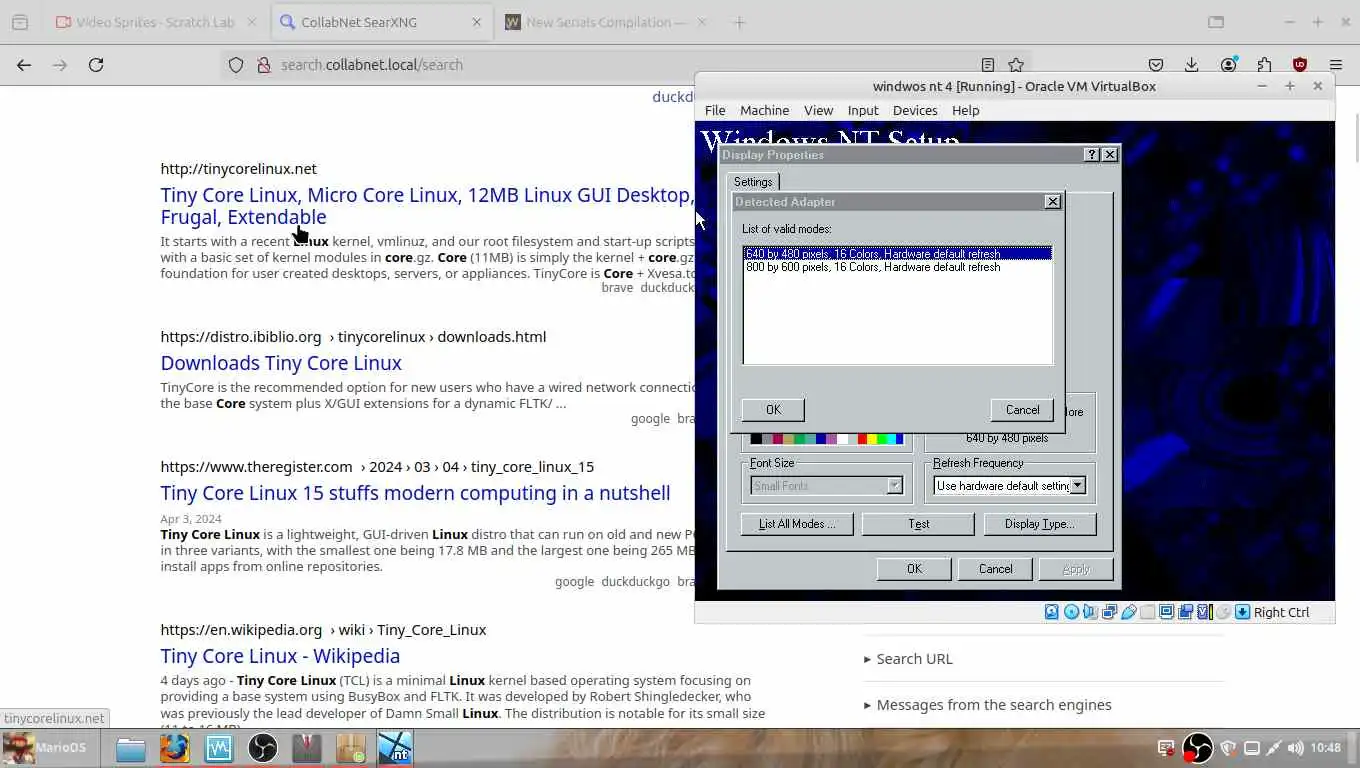1360x768 pixels.
Task: Click the VirtualBox USB devices status icon
Action: point(1129,612)
